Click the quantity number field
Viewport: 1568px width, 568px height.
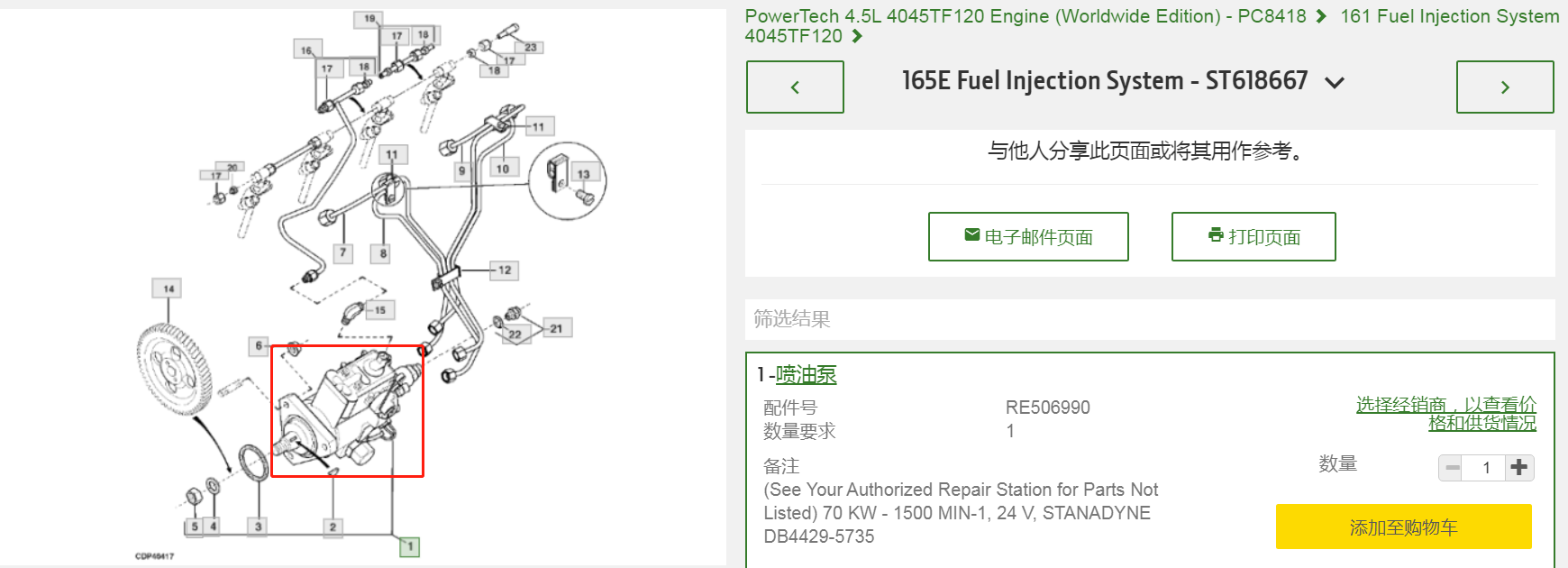coord(1486,467)
